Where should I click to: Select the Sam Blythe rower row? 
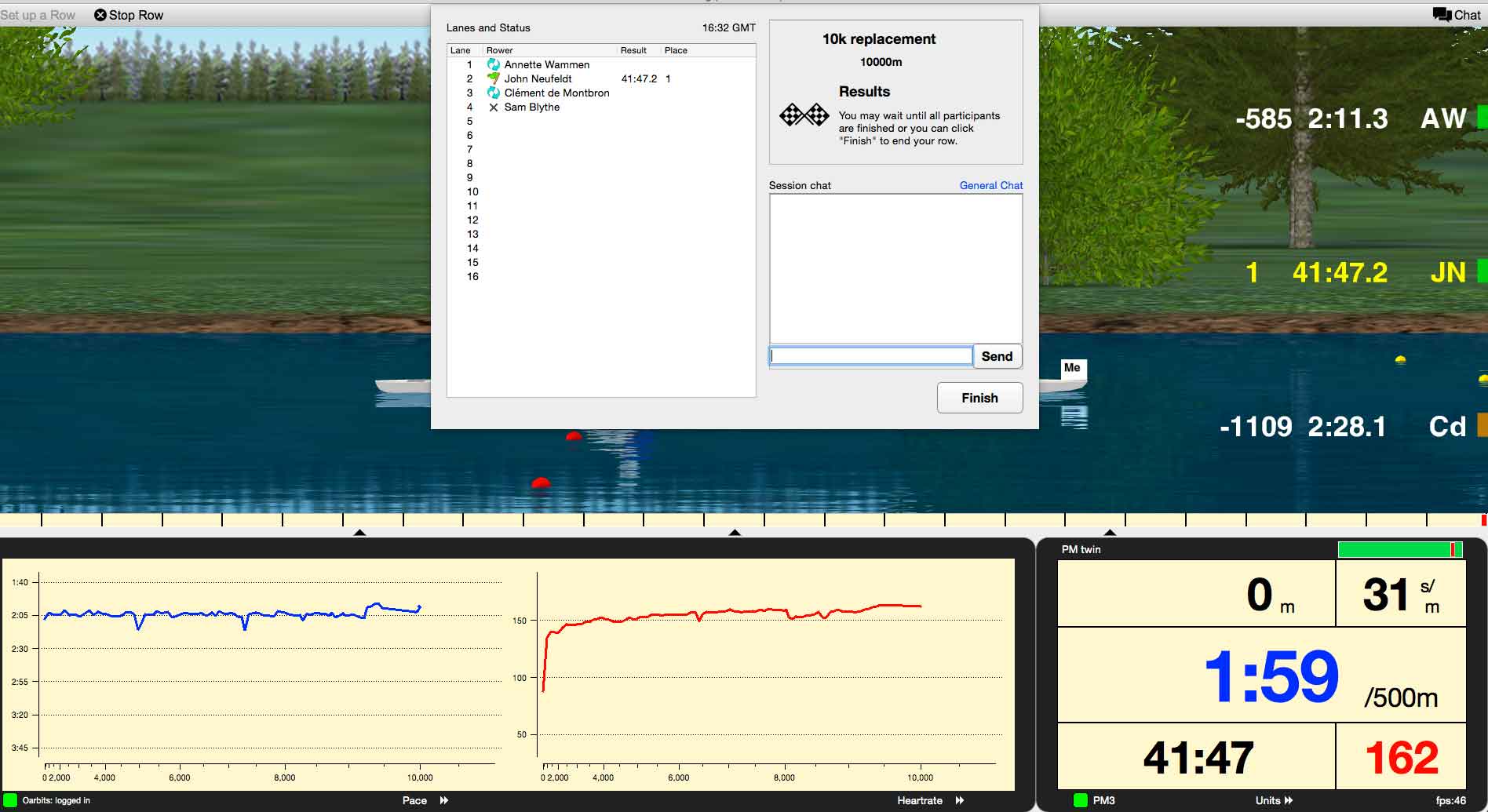click(601, 107)
